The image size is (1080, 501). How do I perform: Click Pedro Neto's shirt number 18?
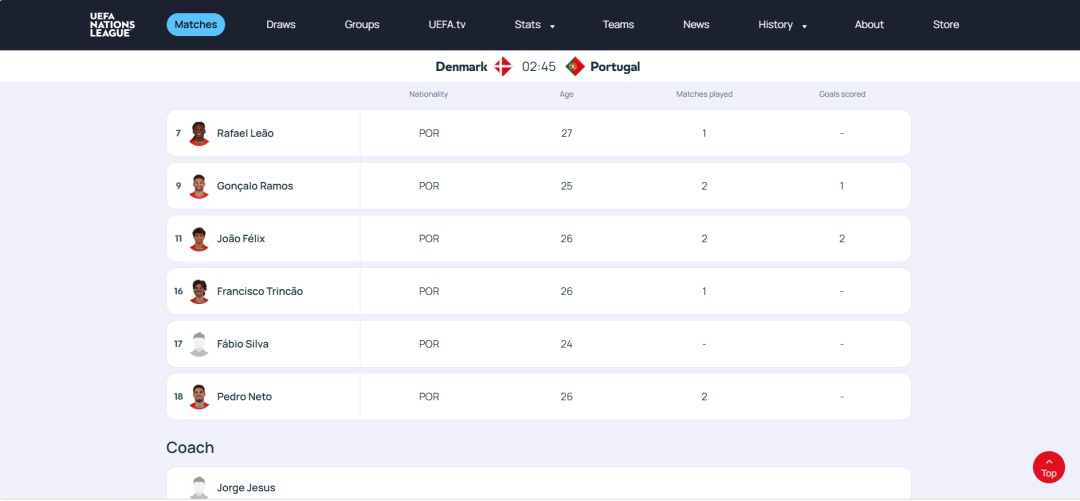(x=178, y=397)
